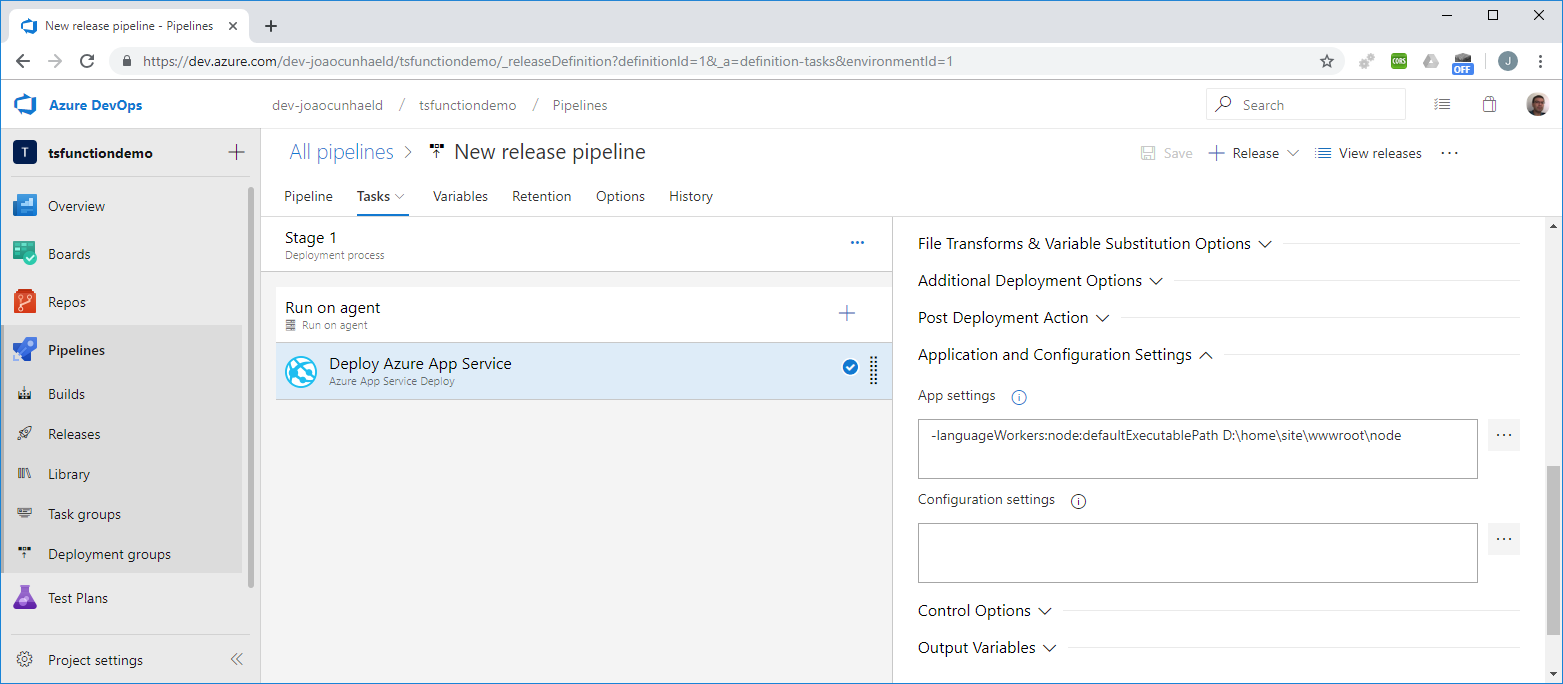Viewport: 1563px width, 684px height.
Task: Open tsfunctiondemo breadcrumb link
Action: (467, 105)
